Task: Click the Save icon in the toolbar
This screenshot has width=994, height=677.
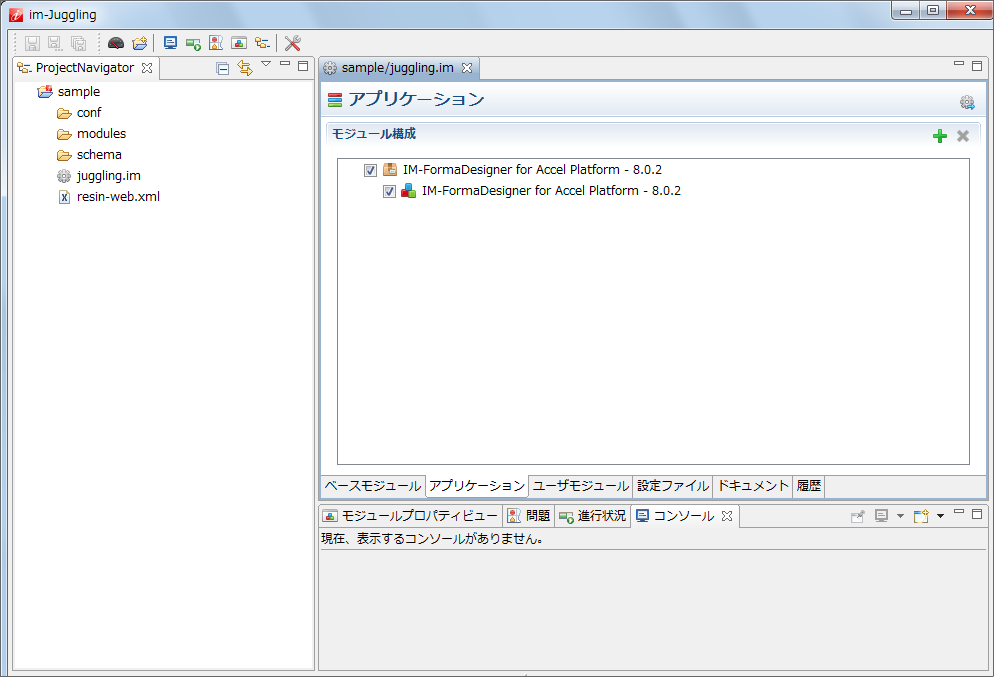Action: point(32,43)
